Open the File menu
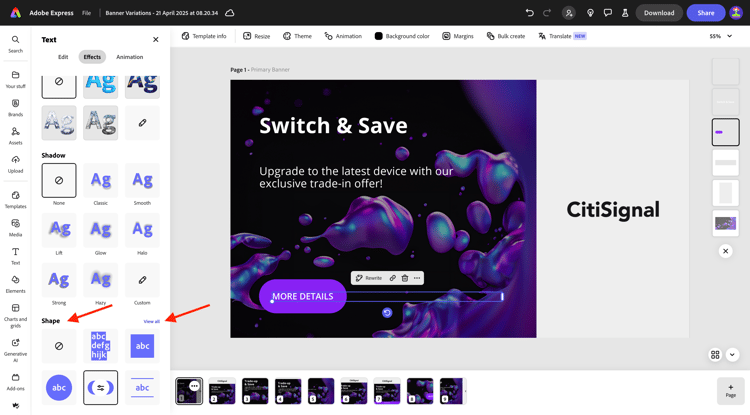The image size is (750, 415). click(86, 13)
